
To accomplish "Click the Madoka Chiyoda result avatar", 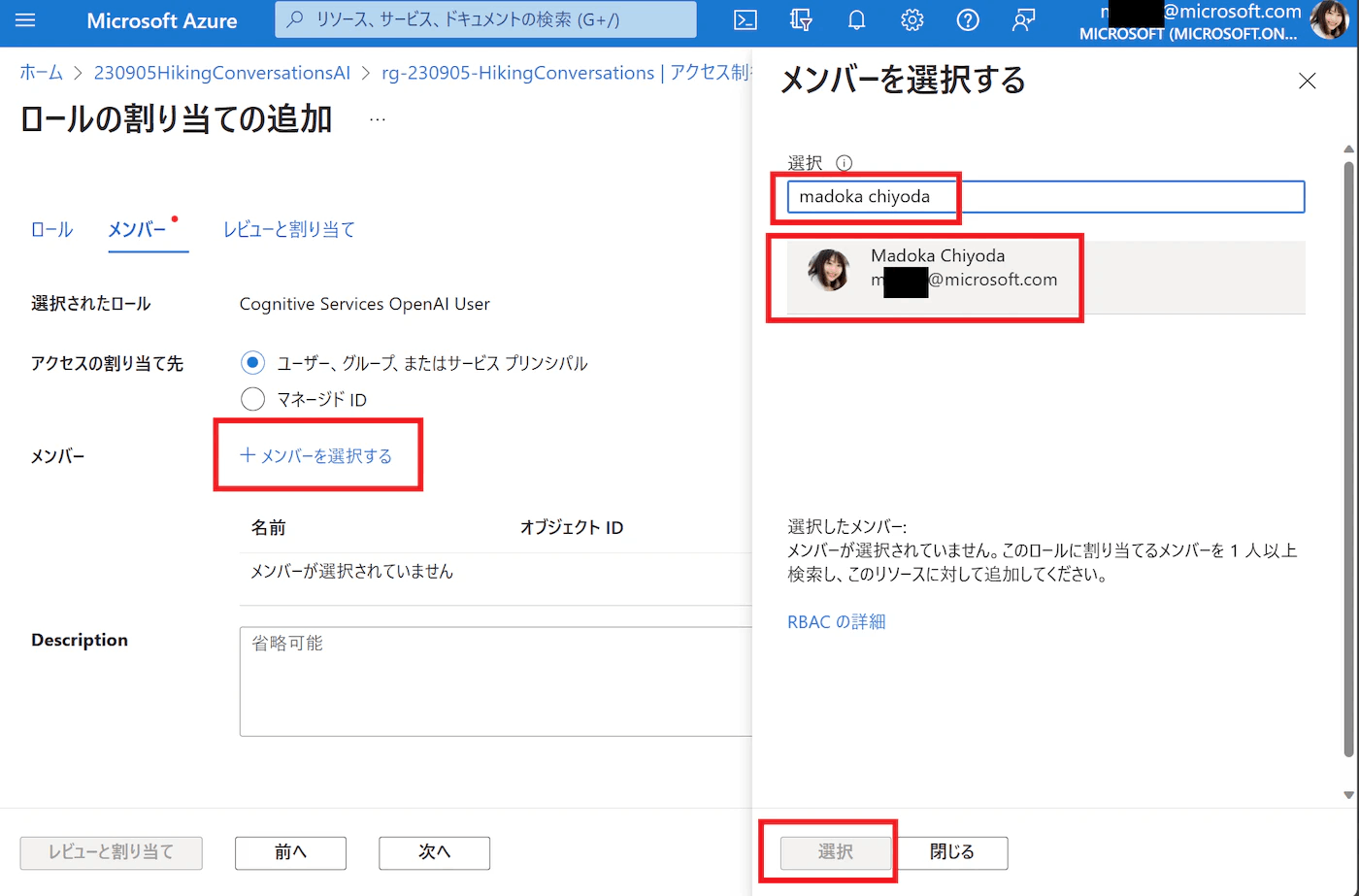I will tap(829, 270).
